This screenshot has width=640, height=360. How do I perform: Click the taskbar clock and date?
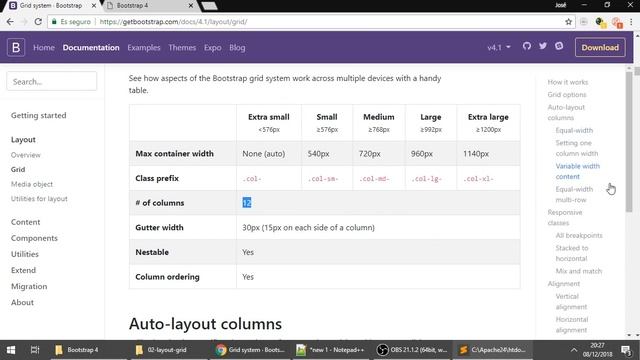597,350
